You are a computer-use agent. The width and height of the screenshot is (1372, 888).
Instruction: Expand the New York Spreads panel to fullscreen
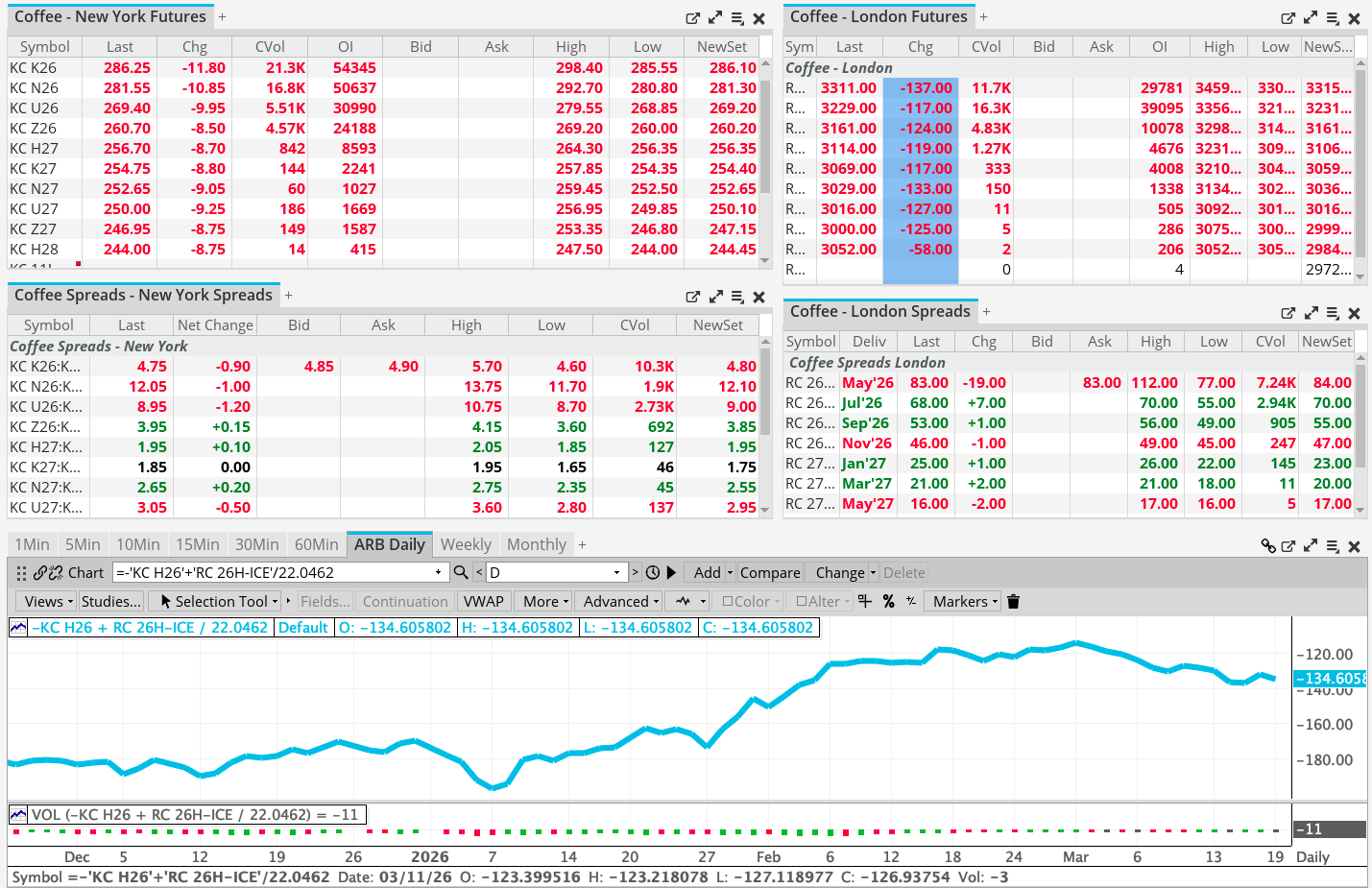pyautogui.click(x=715, y=297)
